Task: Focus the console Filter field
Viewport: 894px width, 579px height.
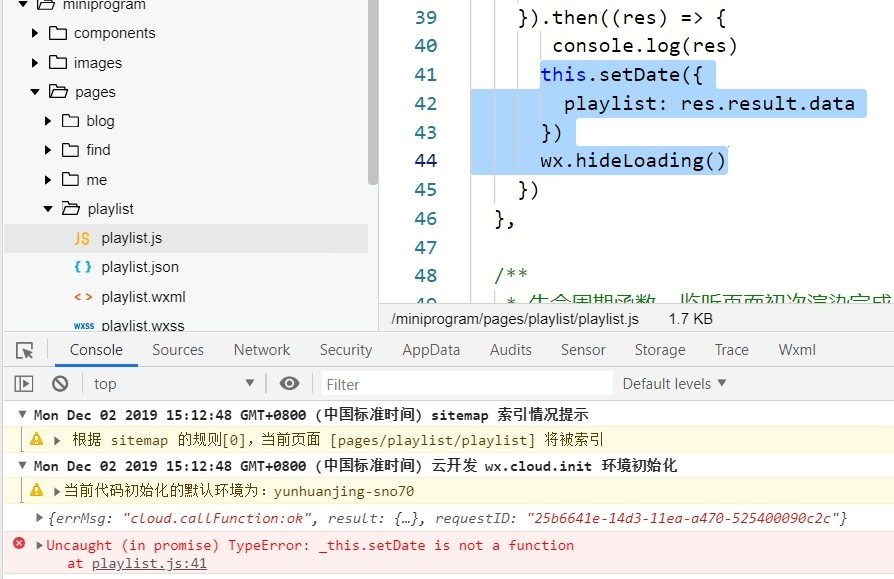Action: (467, 384)
